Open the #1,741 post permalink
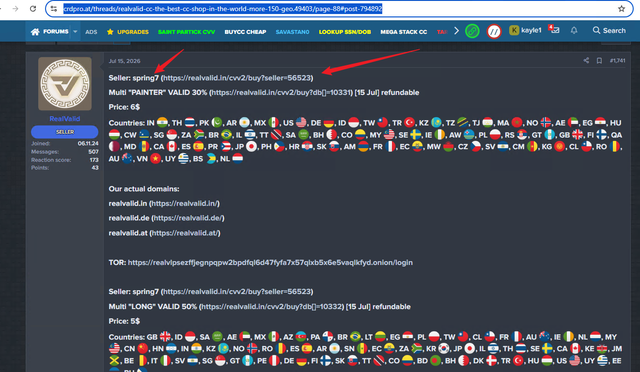This screenshot has width=640, height=372. 618,60
